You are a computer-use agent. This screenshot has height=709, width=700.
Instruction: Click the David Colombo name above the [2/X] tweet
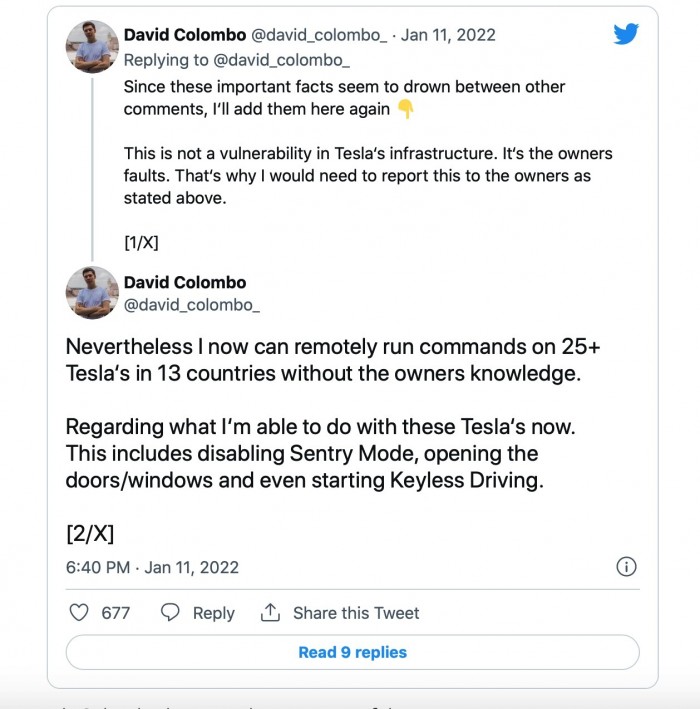tap(184, 282)
